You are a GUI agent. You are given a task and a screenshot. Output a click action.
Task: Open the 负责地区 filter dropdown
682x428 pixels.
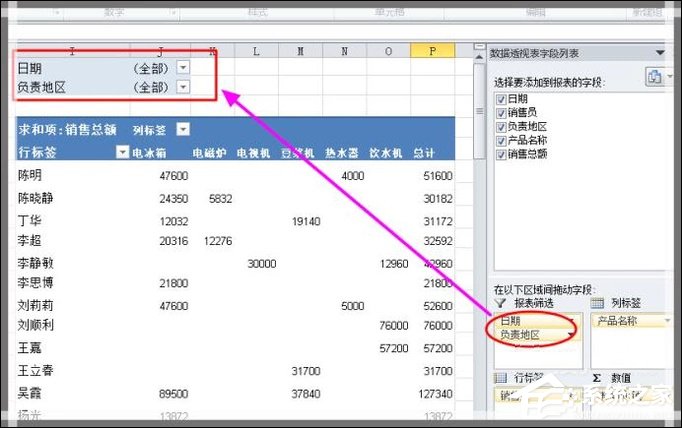tap(182, 87)
